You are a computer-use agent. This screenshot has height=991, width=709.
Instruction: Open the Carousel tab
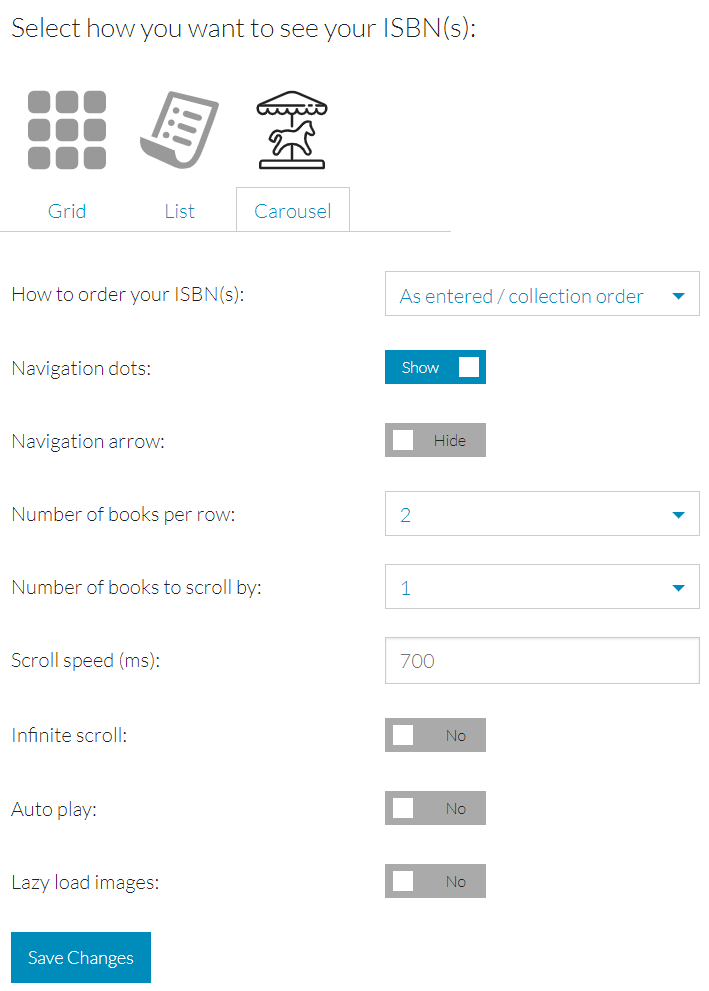tap(293, 211)
